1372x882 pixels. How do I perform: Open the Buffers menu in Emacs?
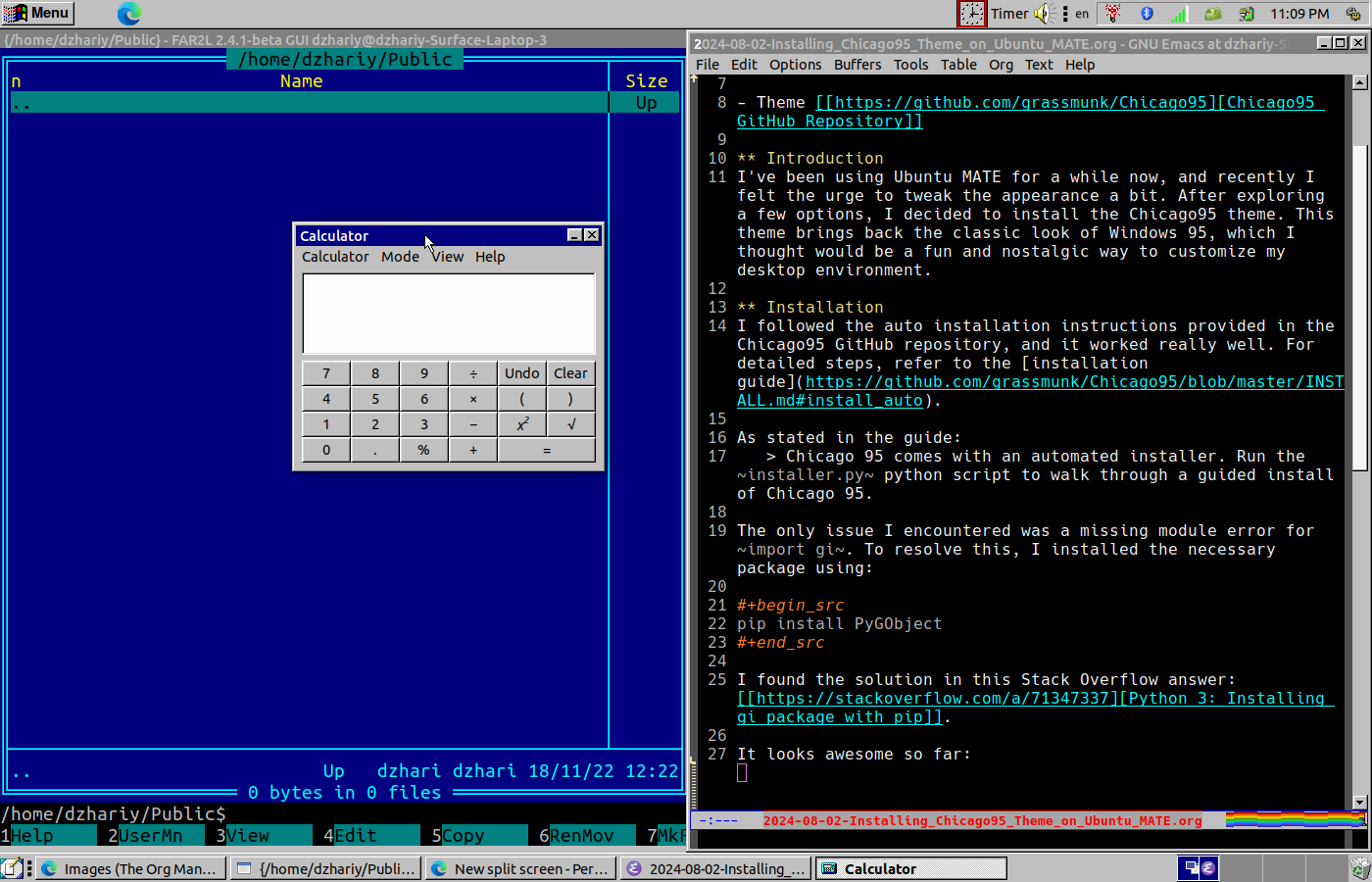tap(857, 65)
